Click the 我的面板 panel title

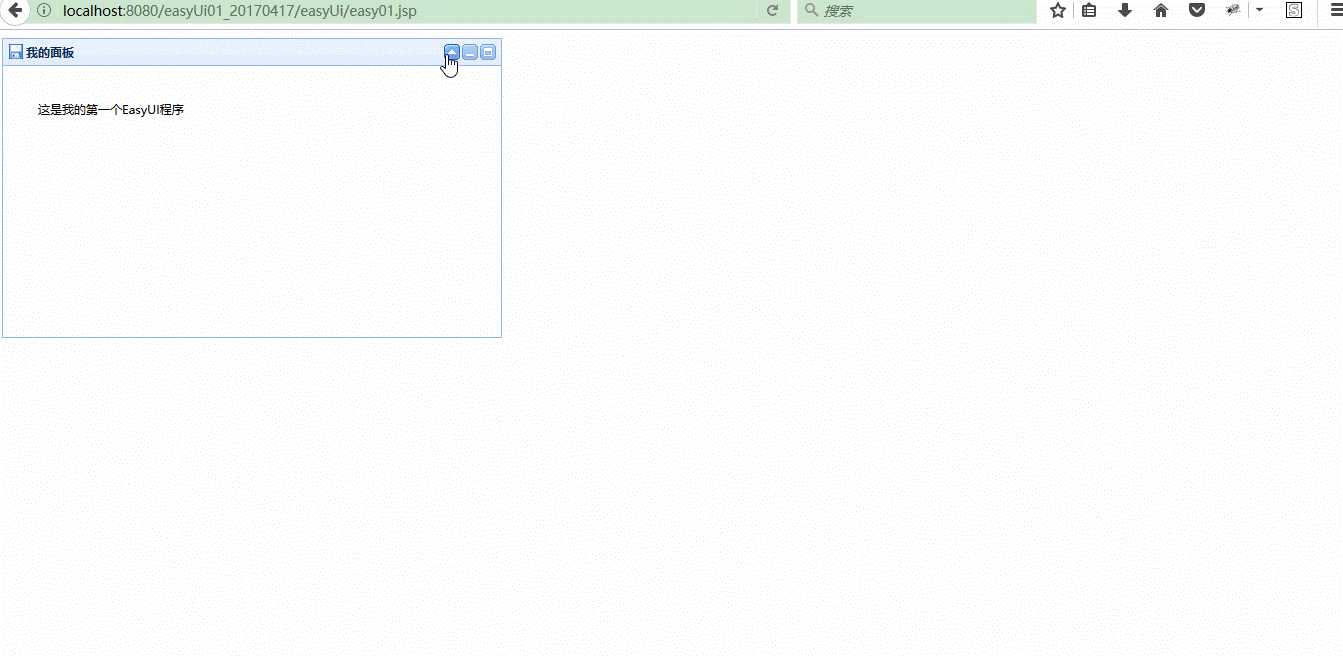point(50,52)
